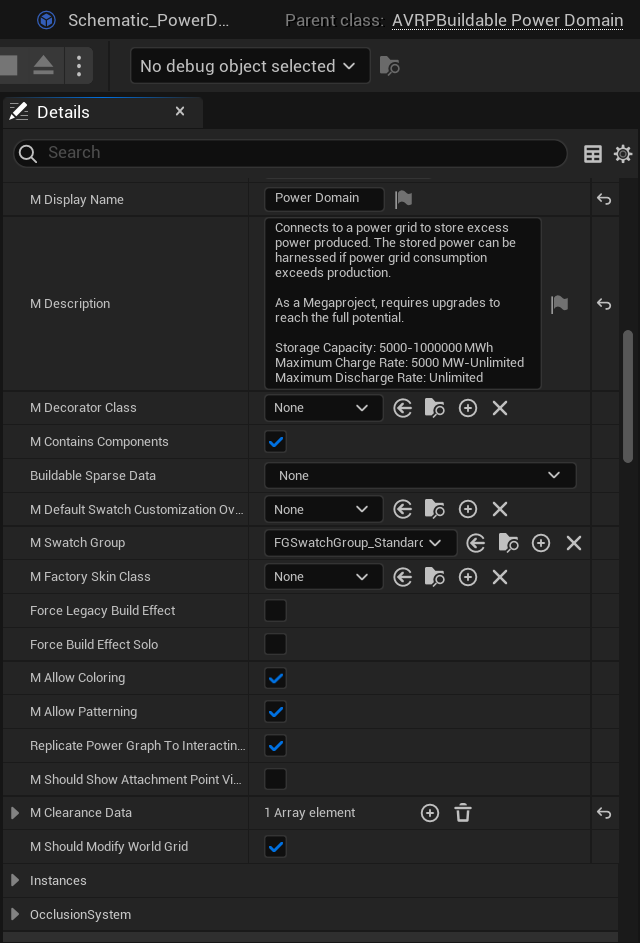Open the property matrix table view icon
Viewport: 640px width, 943px height.
pos(592,155)
